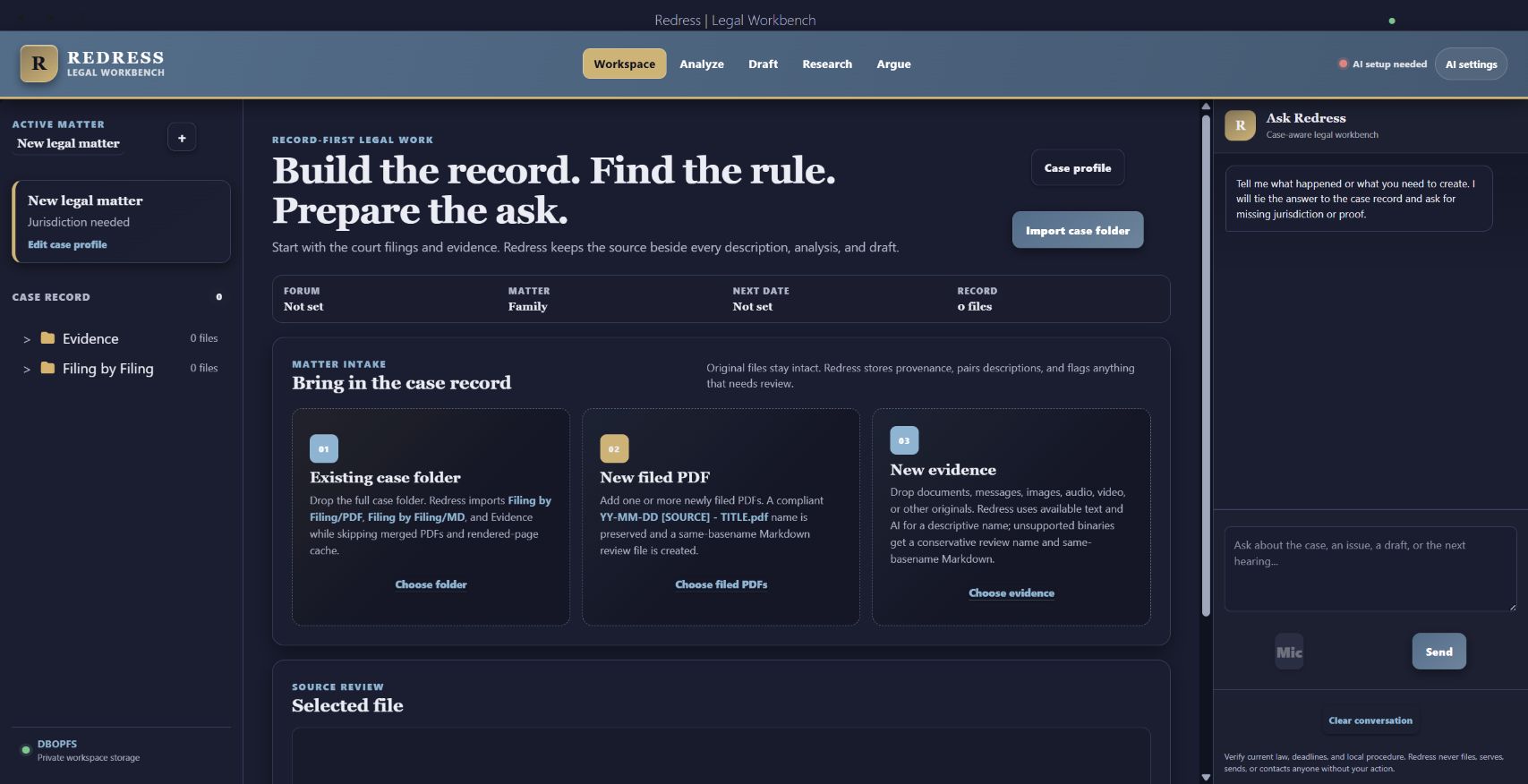Click scrollbar up arrow
The width and height of the screenshot is (1528, 784).
(1206, 106)
